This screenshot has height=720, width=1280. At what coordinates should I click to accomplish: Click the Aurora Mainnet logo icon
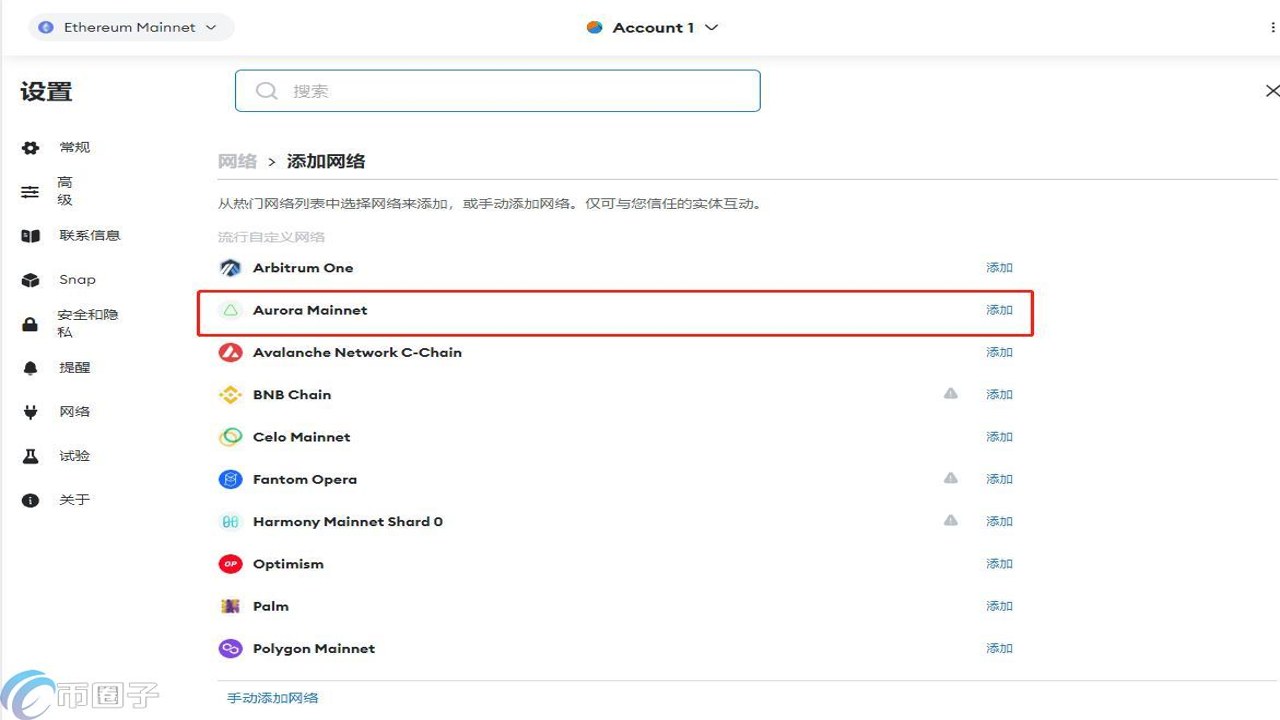230,310
